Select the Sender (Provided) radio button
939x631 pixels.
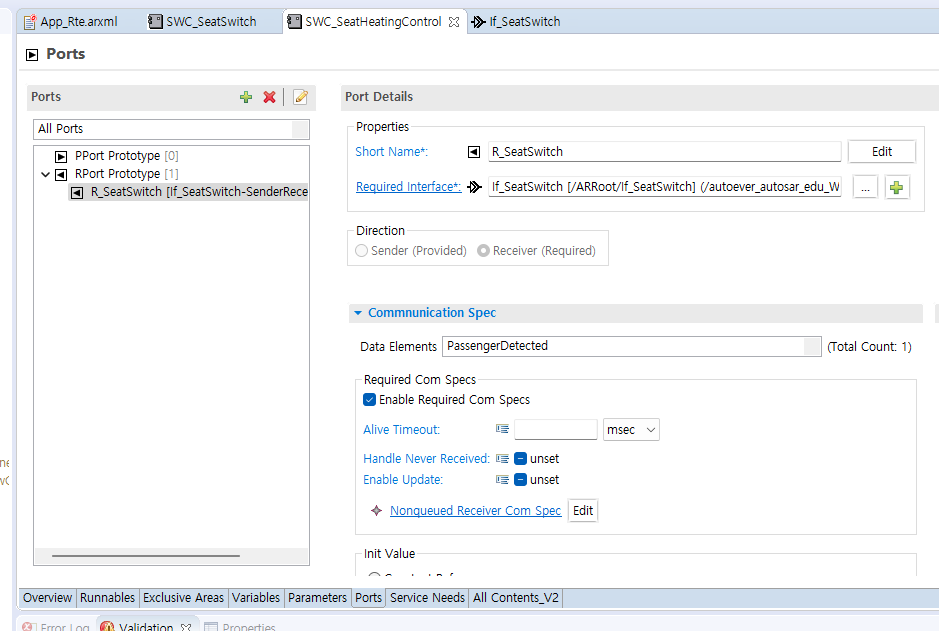point(361,250)
